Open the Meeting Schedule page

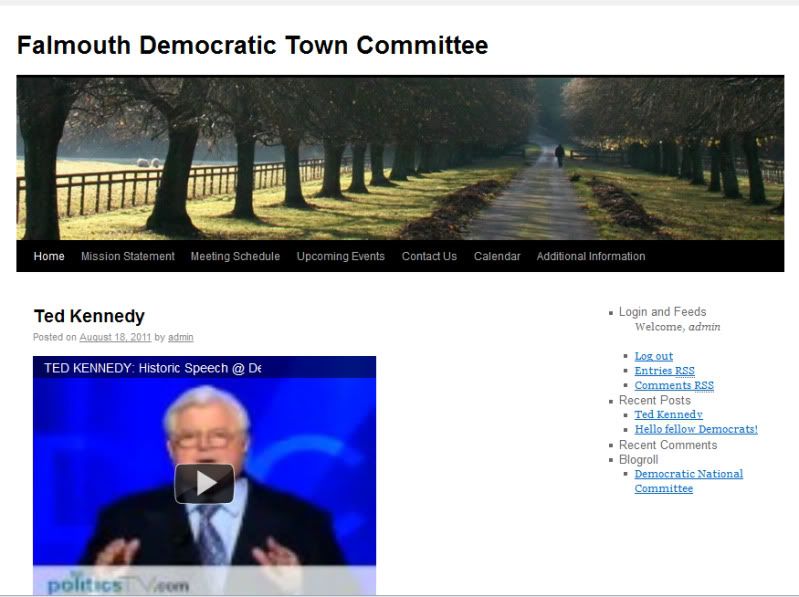[x=235, y=257]
